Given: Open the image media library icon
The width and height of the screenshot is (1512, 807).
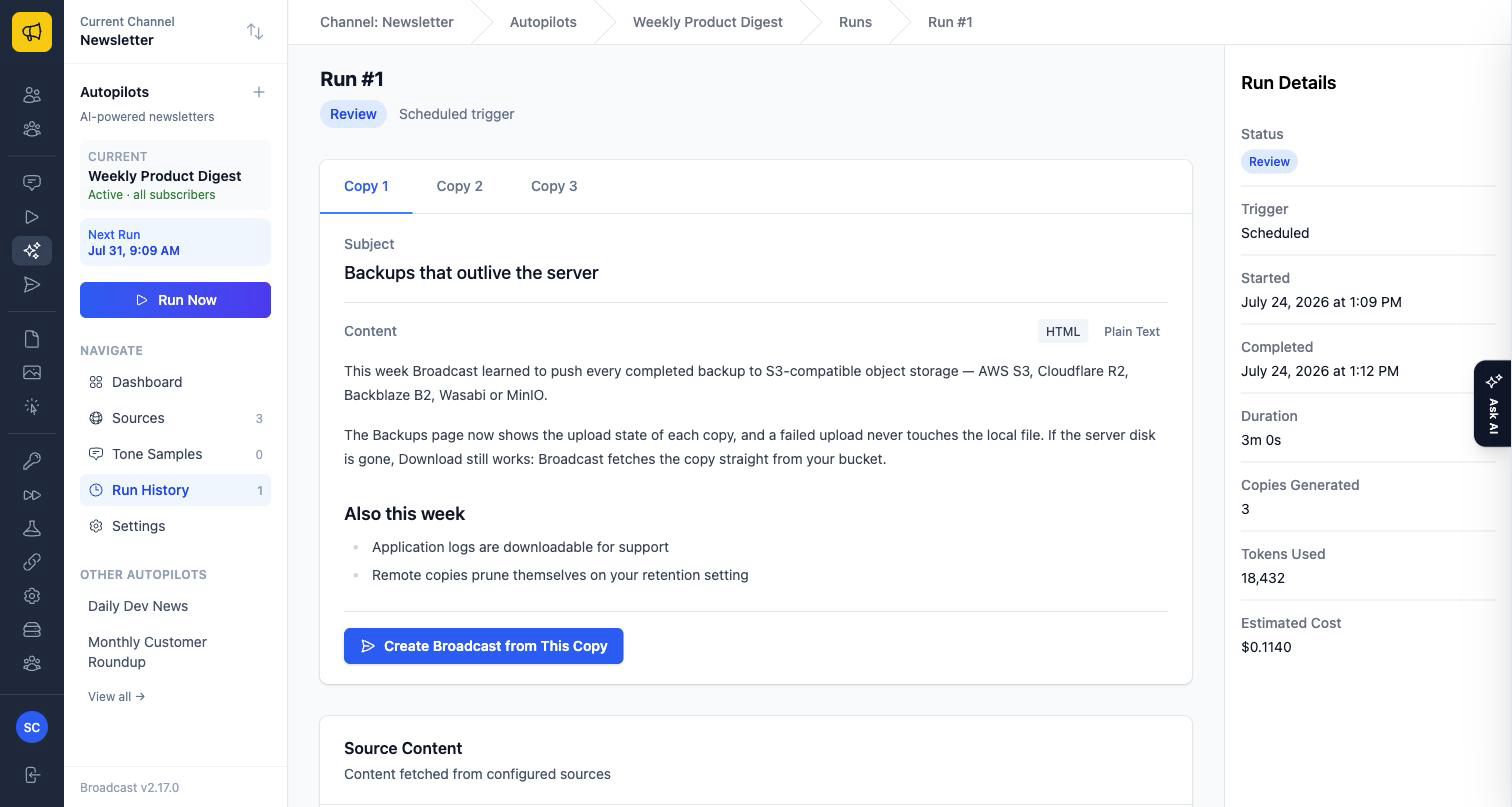Looking at the screenshot, I should tap(32, 372).
